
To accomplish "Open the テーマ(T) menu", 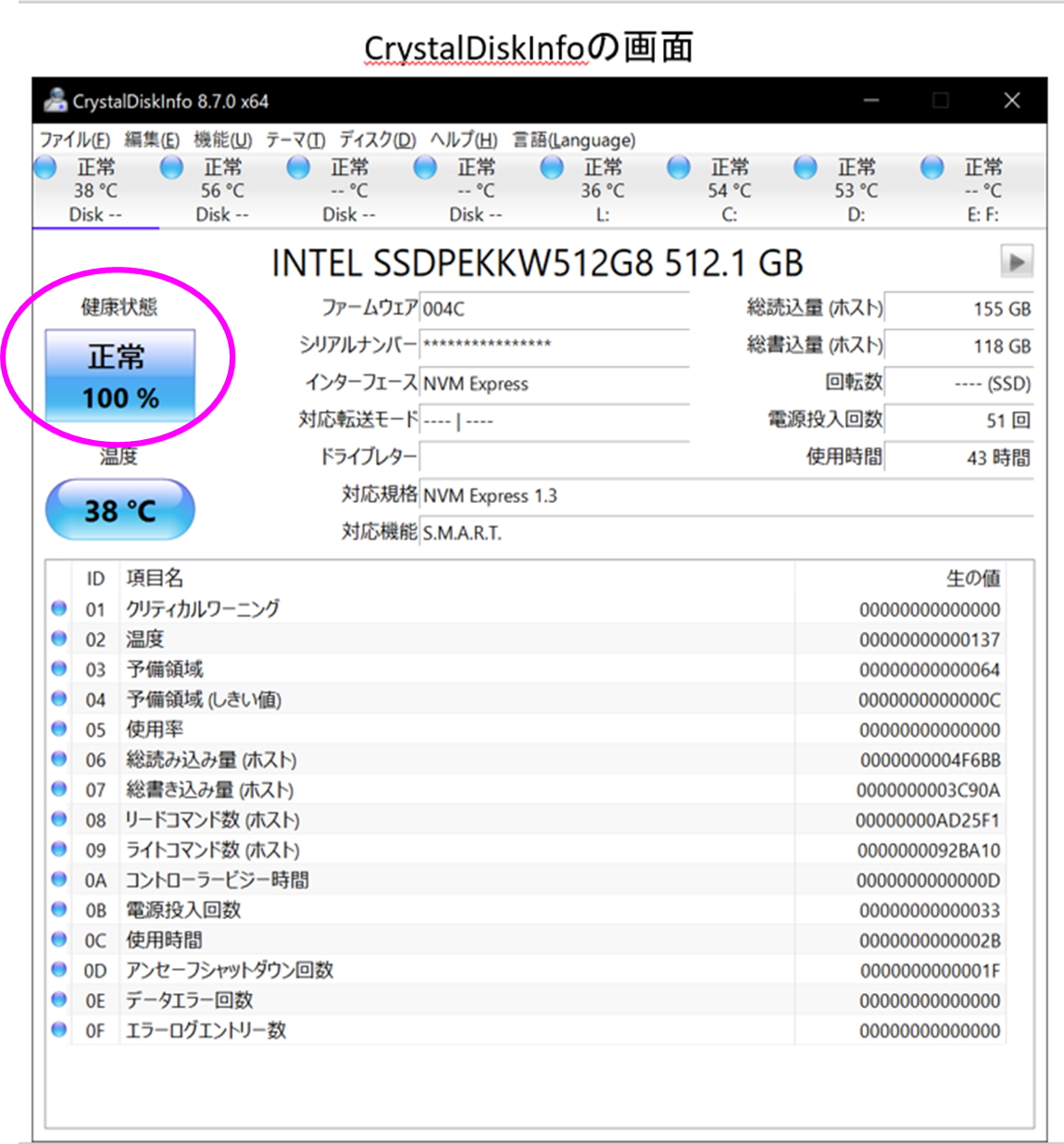I will coord(295,140).
